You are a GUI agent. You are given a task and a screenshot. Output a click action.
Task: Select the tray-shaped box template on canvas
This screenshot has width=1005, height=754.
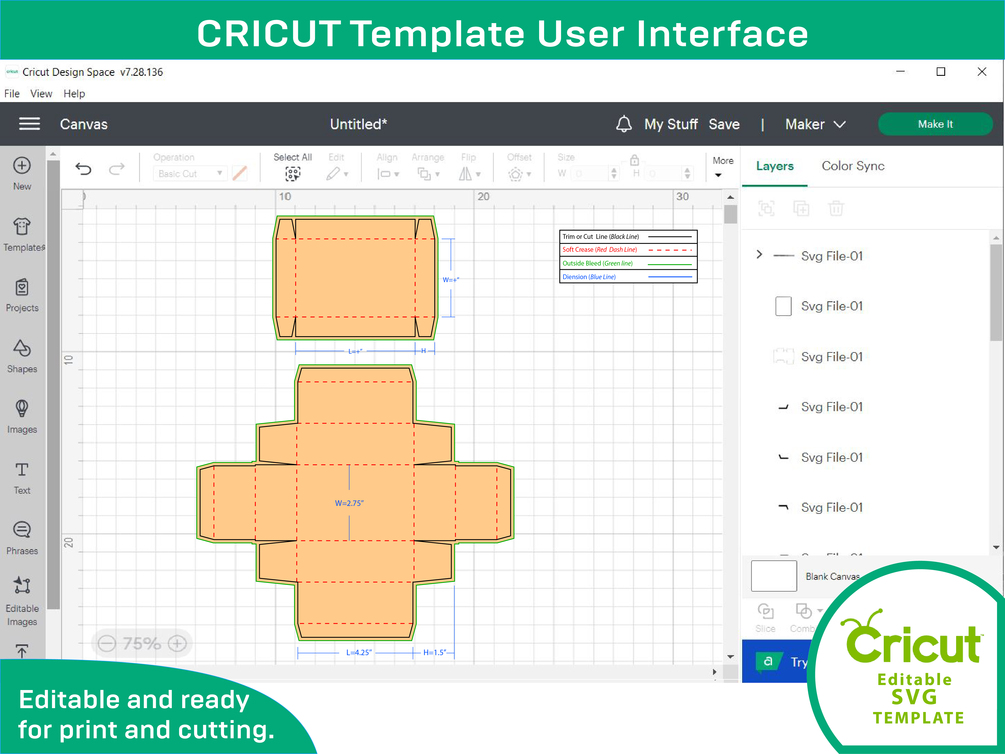pyautogui.click(x=355, y=278)
